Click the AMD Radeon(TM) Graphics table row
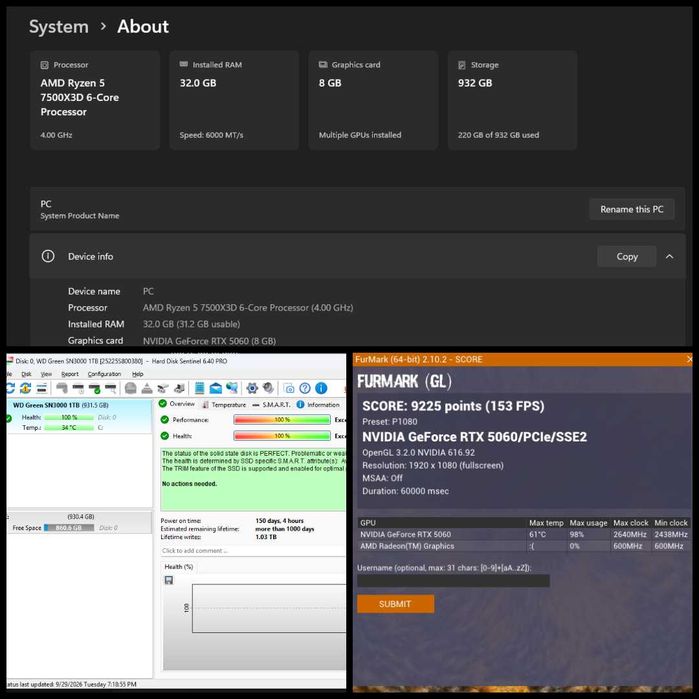 coord(524,546)
